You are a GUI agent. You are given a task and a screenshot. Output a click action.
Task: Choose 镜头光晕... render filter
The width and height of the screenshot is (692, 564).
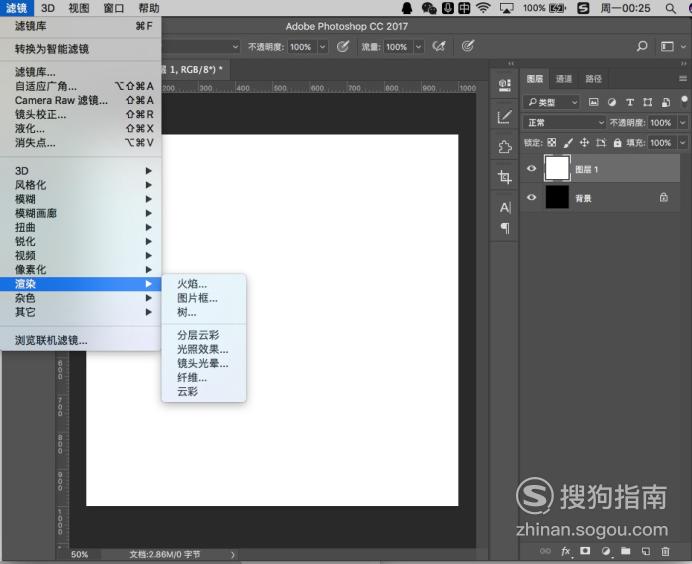[204, 363]
